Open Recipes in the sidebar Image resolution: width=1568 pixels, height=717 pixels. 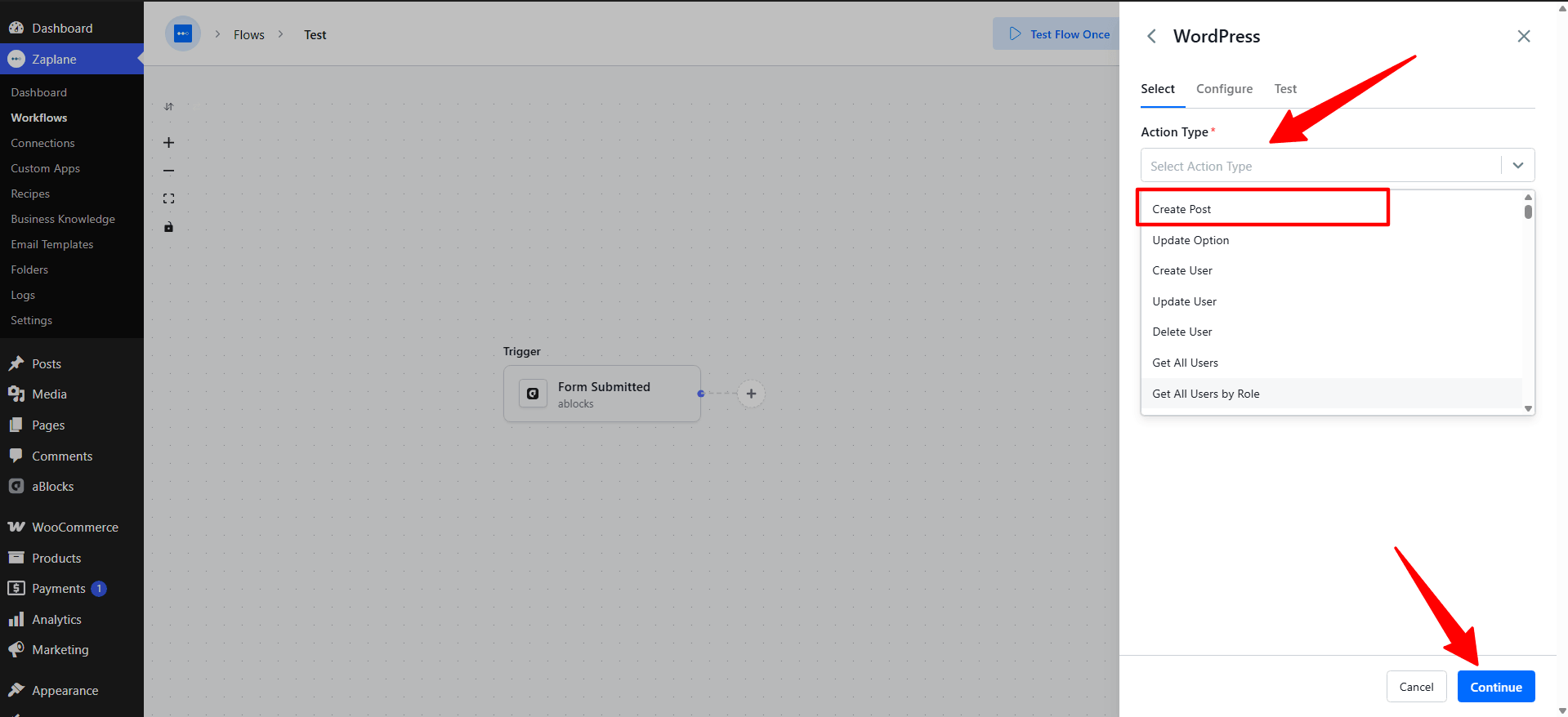[x=30, y=194]
